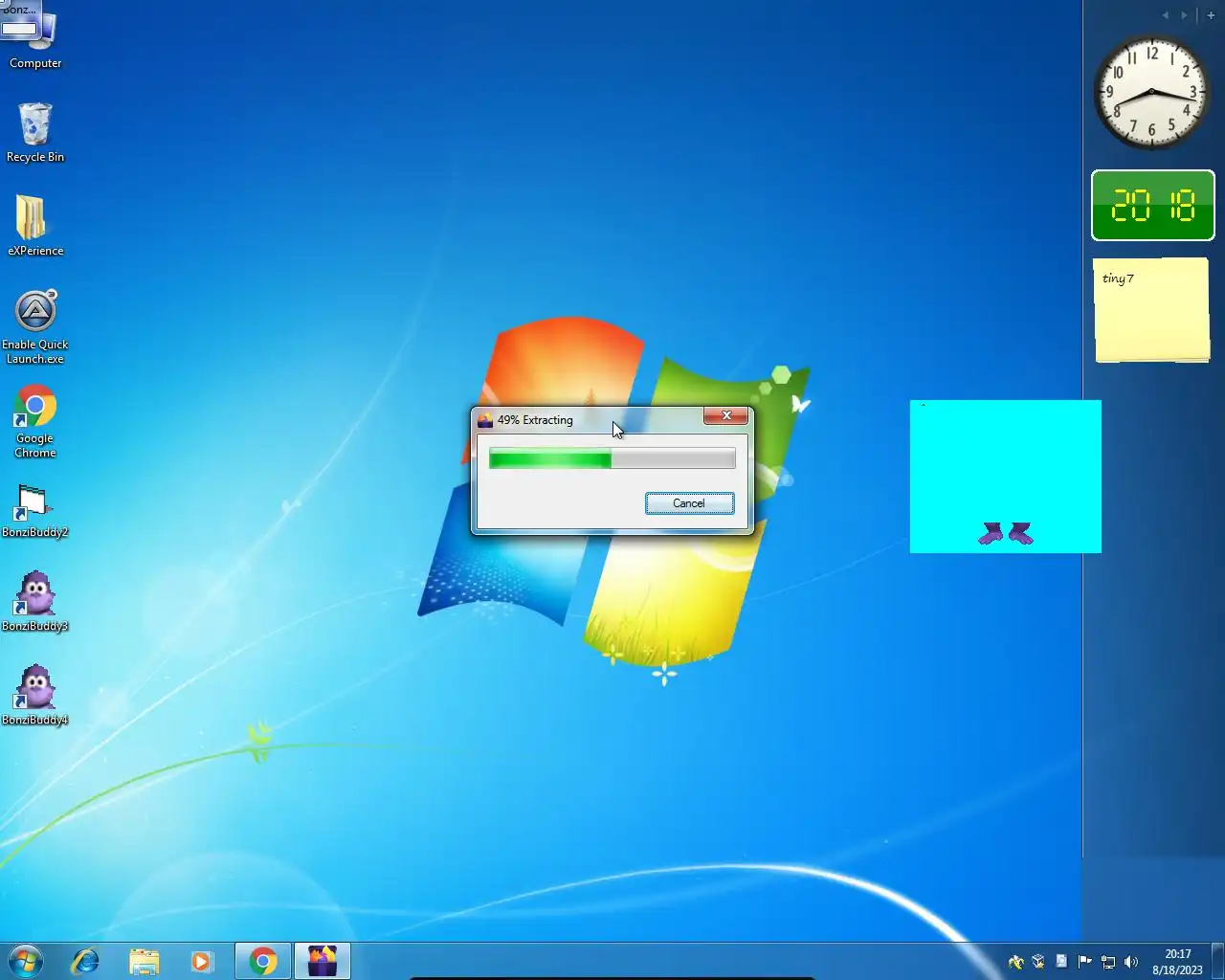Click the 49% Extracting title text
Viewport: 1225px width, 980px height.
(x=535, y=420)
